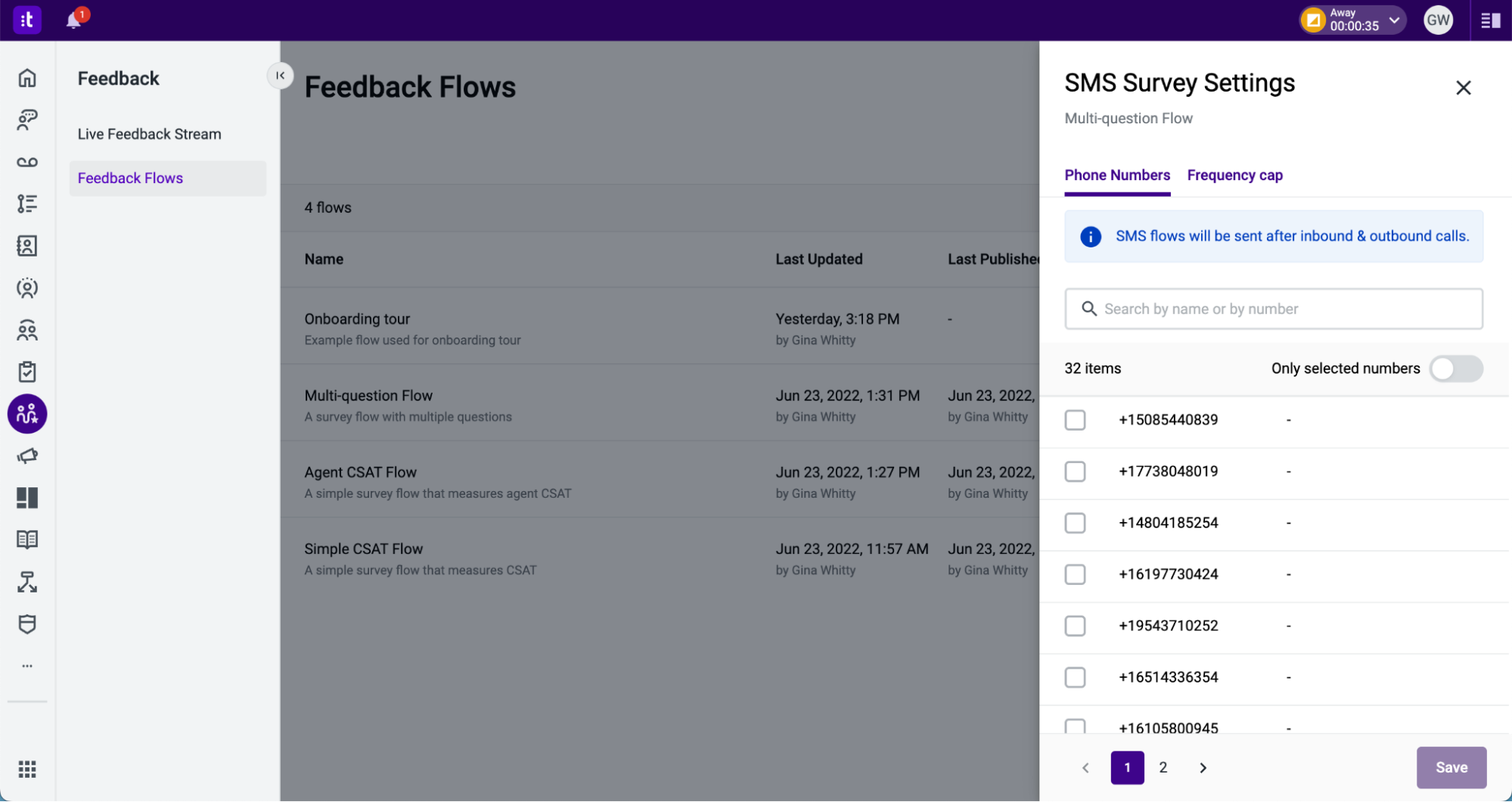The image size is (1512, 802).
Task: Click the search magnifier icon
Action: coord(1088,309)
